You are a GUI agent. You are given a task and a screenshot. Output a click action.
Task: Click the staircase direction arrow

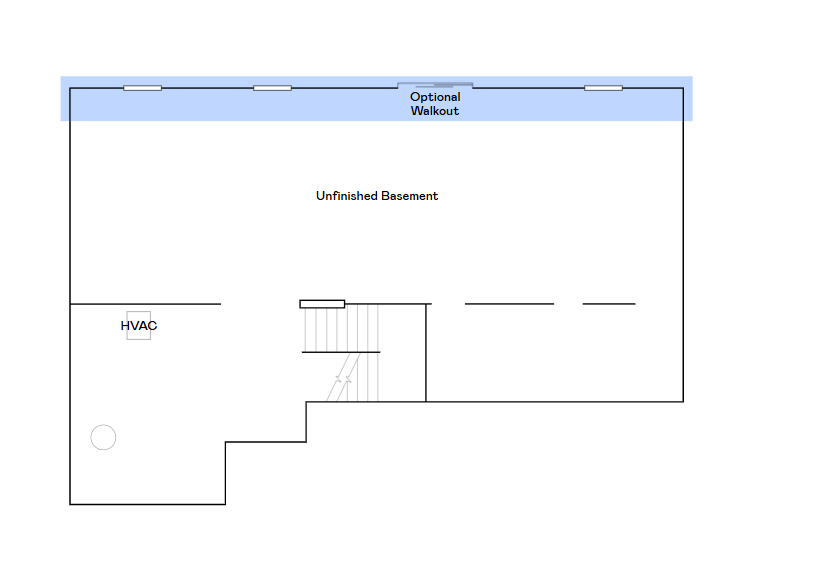tap(343, 380)
